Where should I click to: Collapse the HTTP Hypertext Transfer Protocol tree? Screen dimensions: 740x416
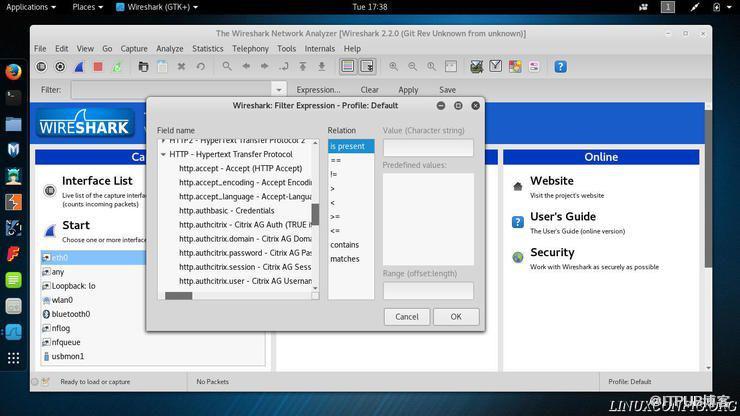coord(163,154)
